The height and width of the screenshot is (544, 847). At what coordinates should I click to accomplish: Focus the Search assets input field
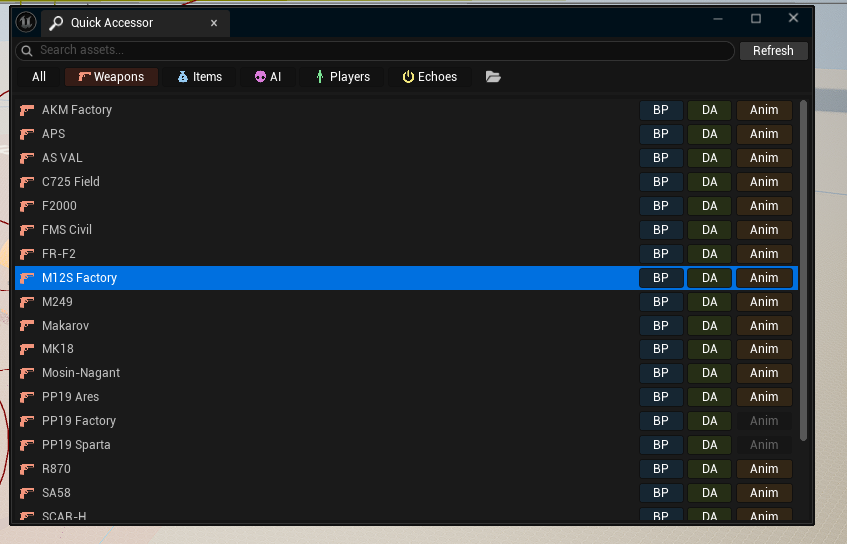point(375,50)
